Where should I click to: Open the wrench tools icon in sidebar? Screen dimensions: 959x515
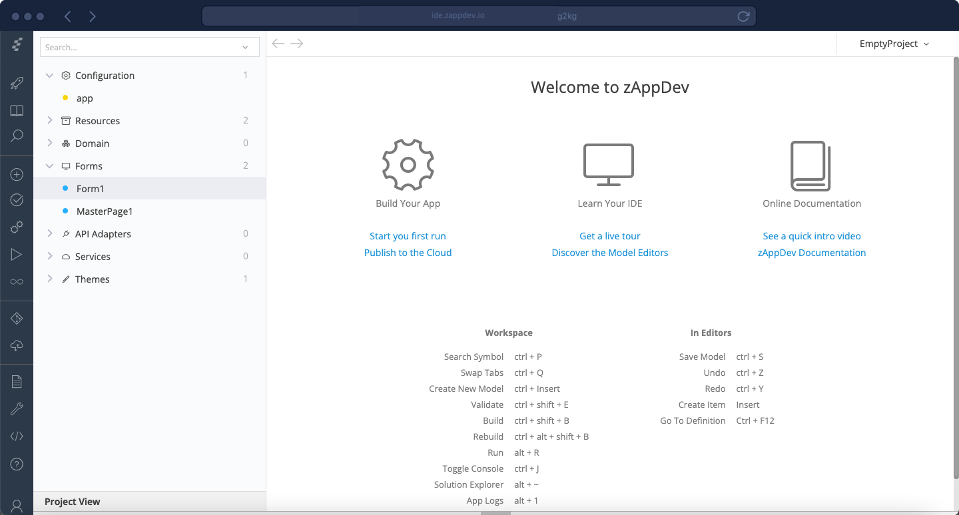pos(16,409)
